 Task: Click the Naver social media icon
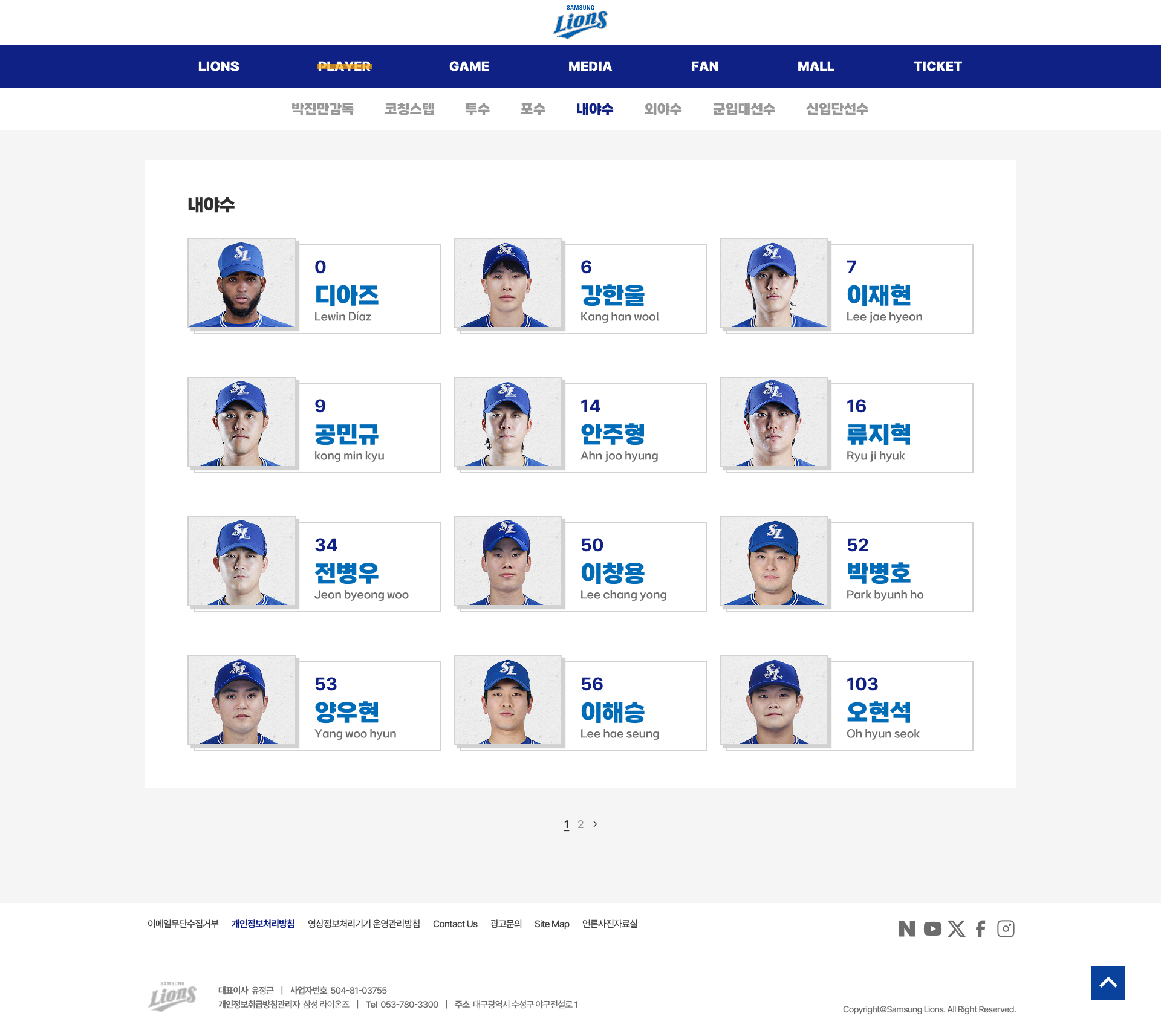click(x=906, y=928)
